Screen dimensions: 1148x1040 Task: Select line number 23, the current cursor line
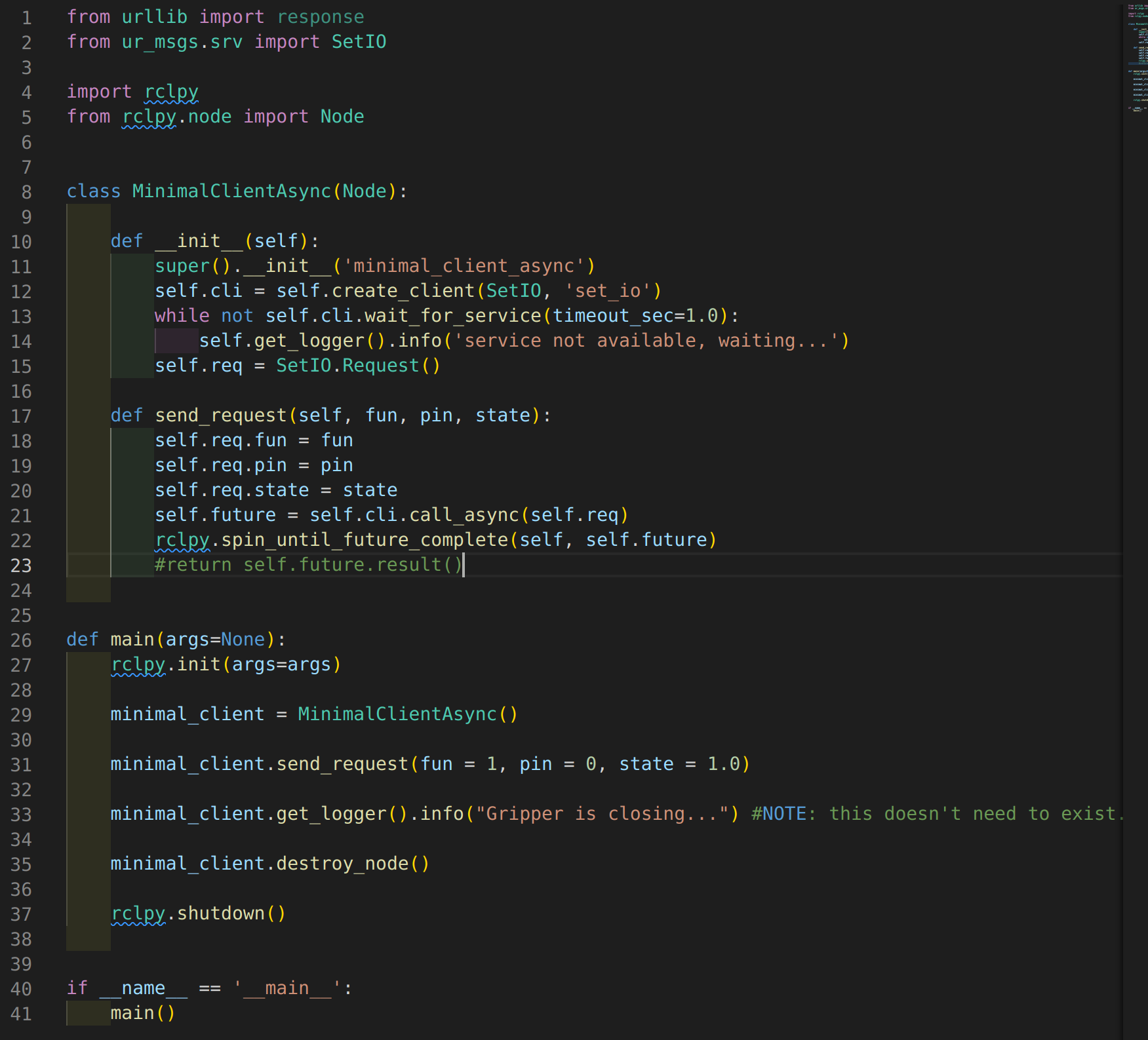point(21,566)
